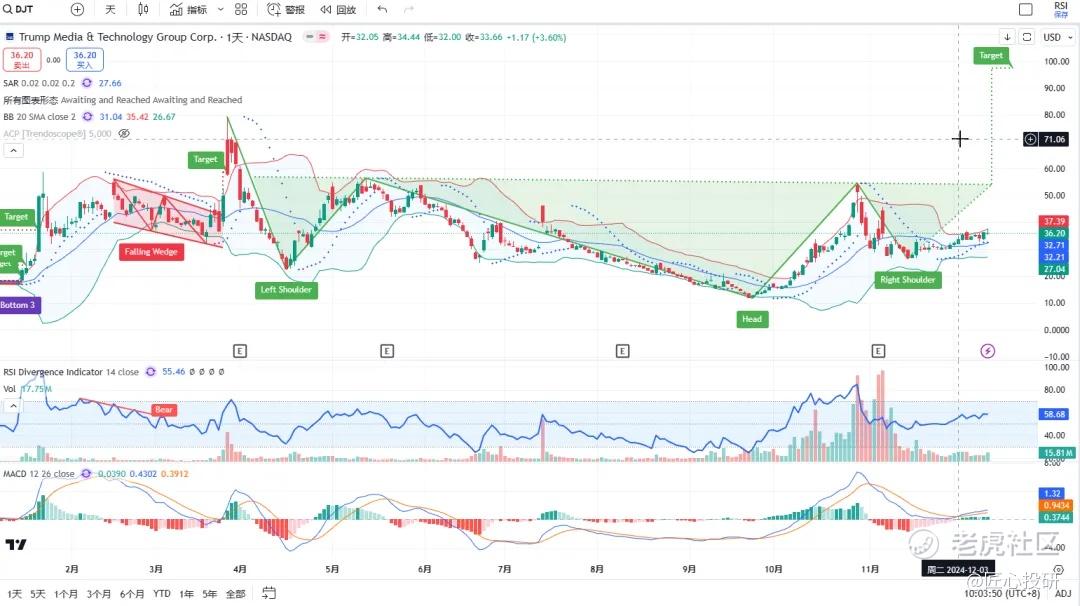The height and width of the screenshot is (606, 1080).
Task: Open the RSI 保存 layout menu
Action: (1061, 9)
